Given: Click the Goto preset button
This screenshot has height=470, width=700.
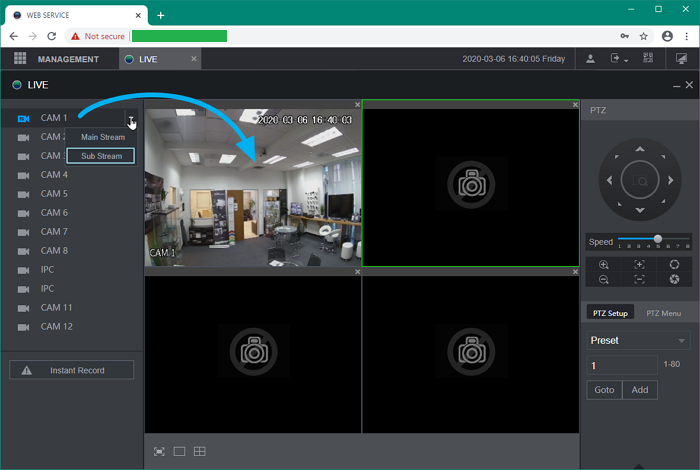Looking at the screenshot, I should click(x=604, y=390).
